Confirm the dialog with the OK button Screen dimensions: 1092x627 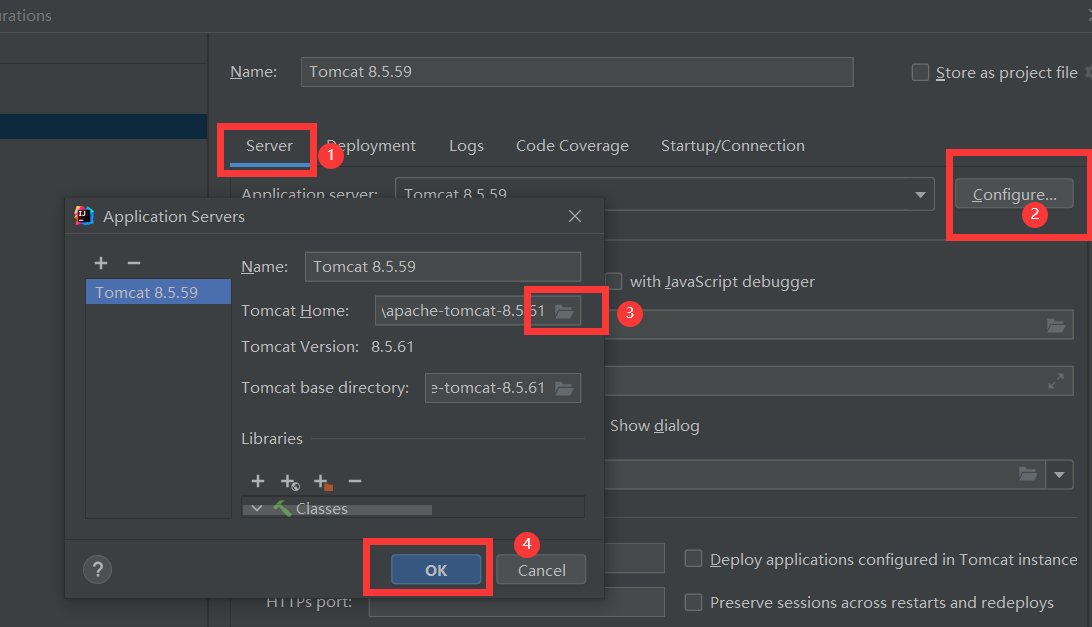[436, 570]
